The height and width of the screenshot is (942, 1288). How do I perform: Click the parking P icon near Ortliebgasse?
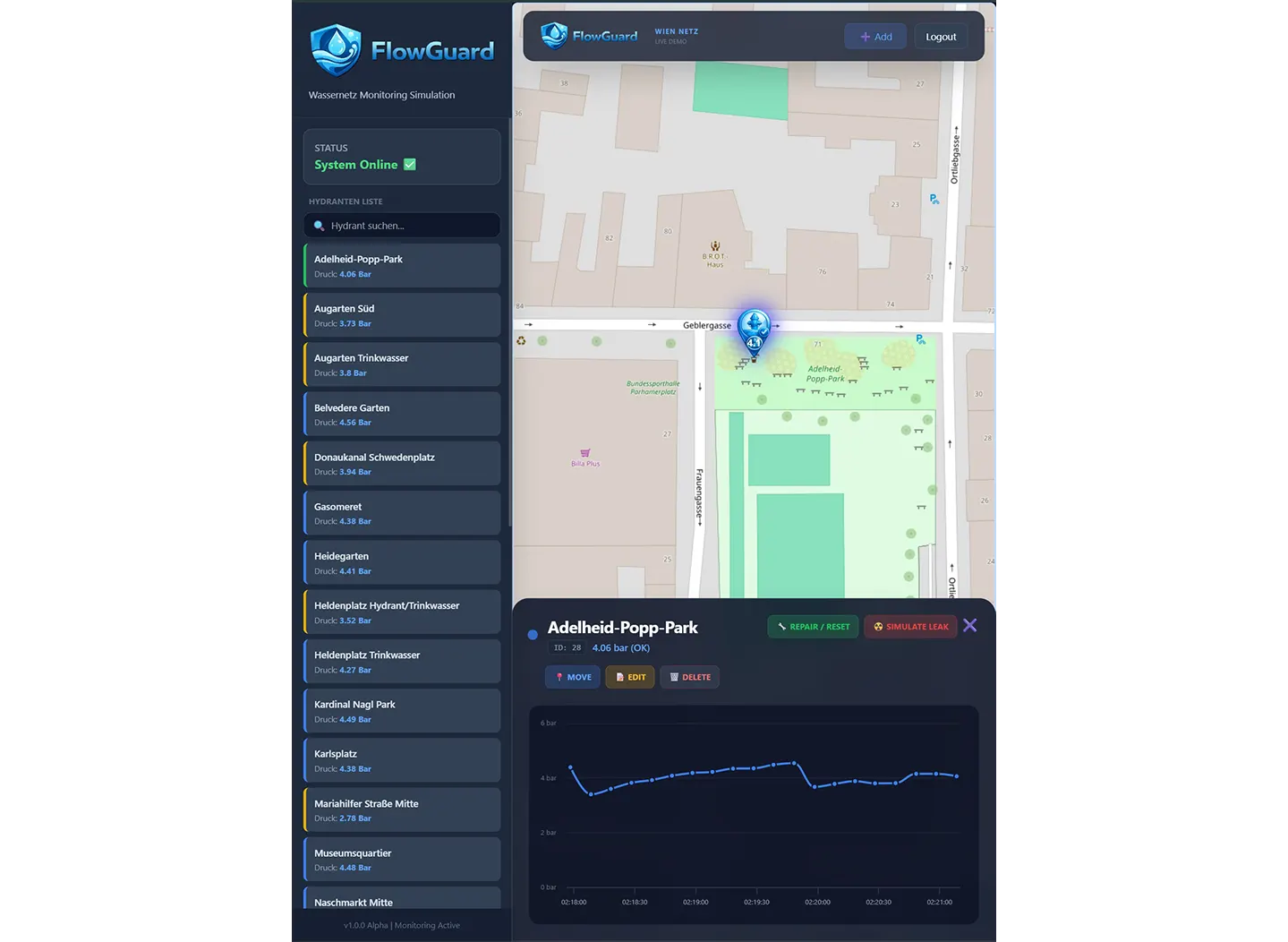(x=934, y=199)
